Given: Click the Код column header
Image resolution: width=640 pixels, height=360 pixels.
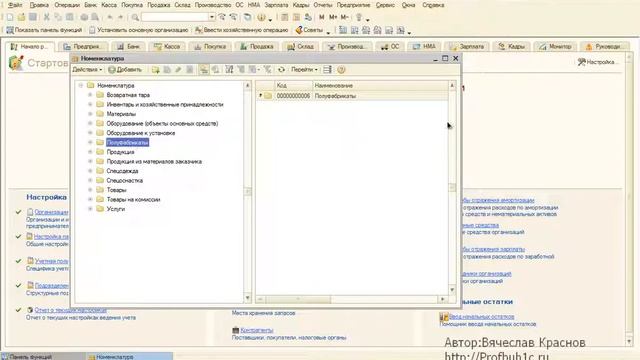Looking at the screenshot, I should pos(293,85).
